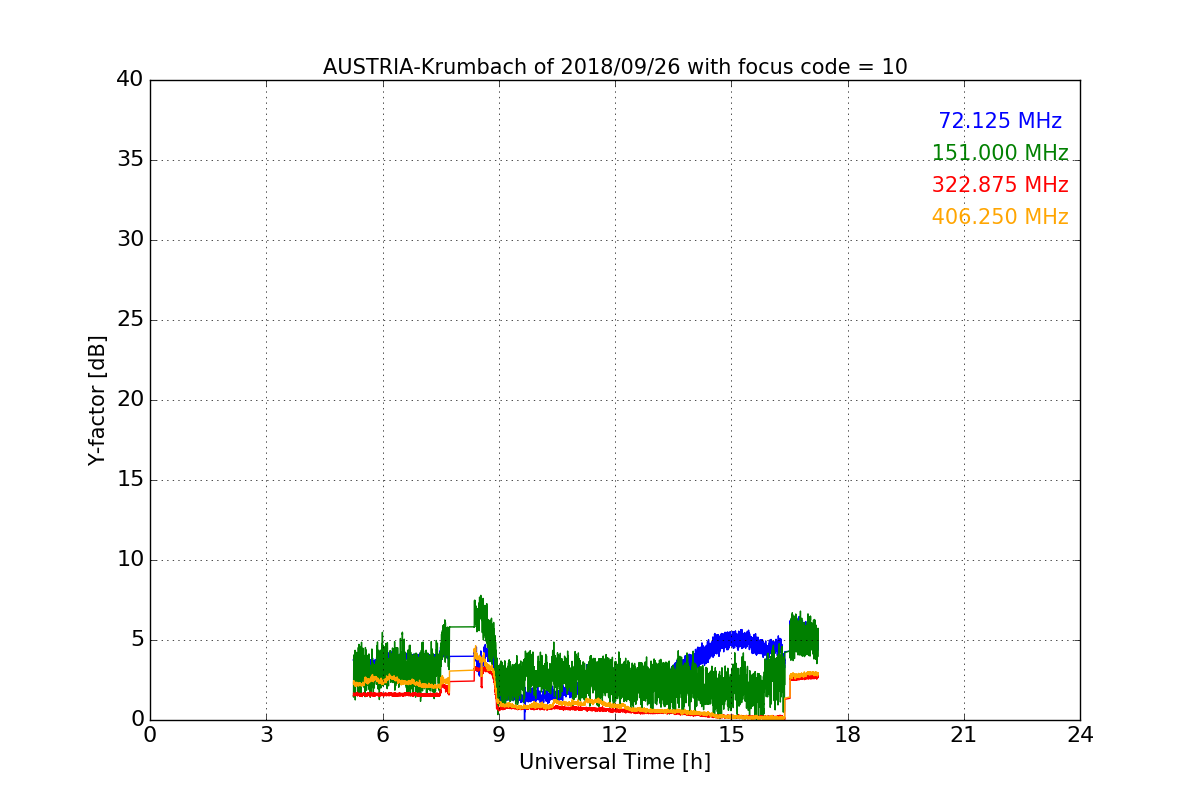1200x800 pixels.
Task: Select the 151.000 MHz legend label
Action: click(1000, 153)
